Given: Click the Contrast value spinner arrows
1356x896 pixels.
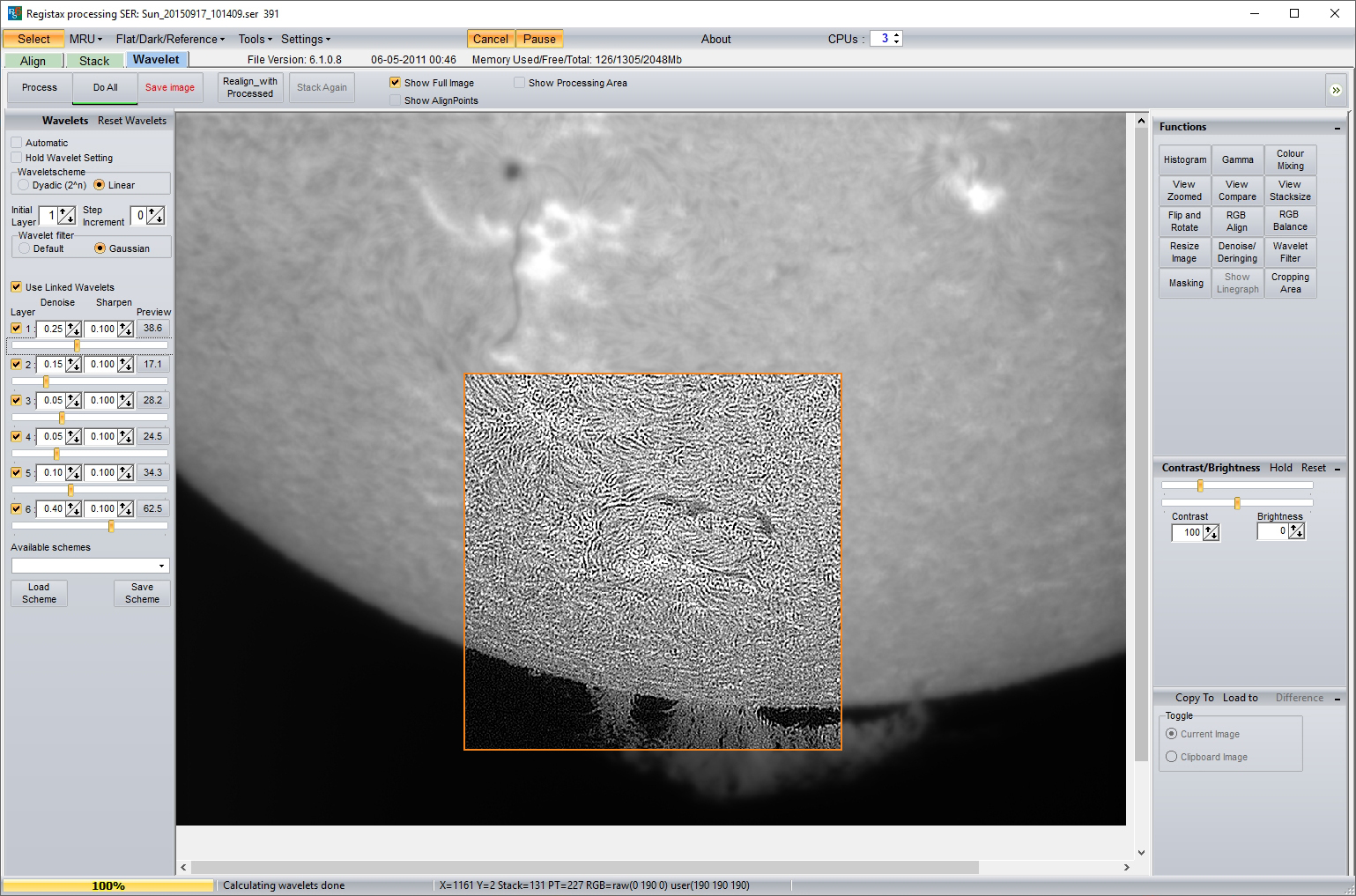Looking at the screenshot, I should pyautogui.click(x=1212, y=532).
